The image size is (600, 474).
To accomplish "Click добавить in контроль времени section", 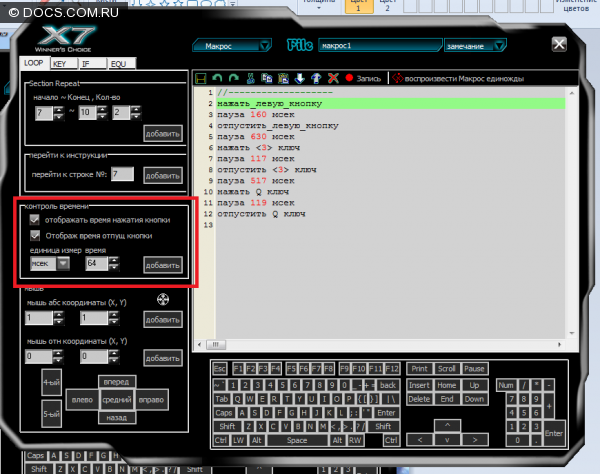I will (163, 265).
